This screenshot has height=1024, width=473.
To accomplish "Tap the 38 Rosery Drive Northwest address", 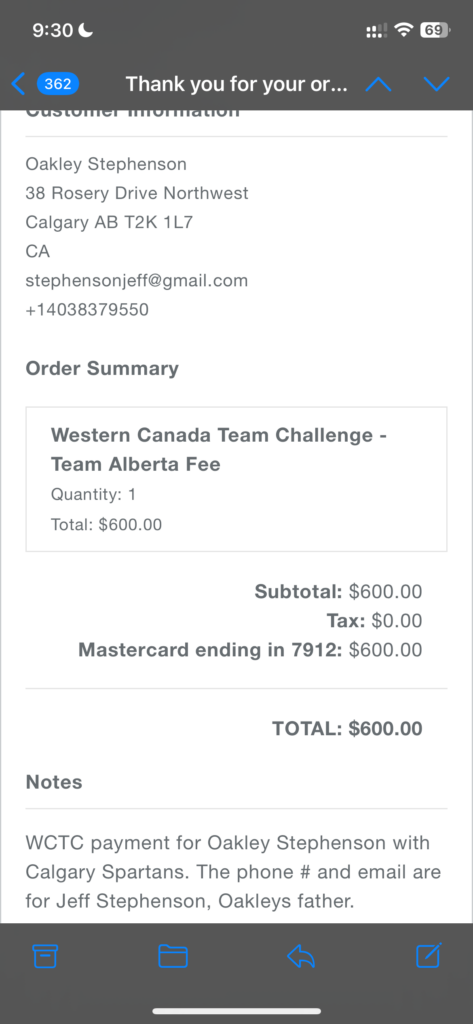I will [137, 193].
